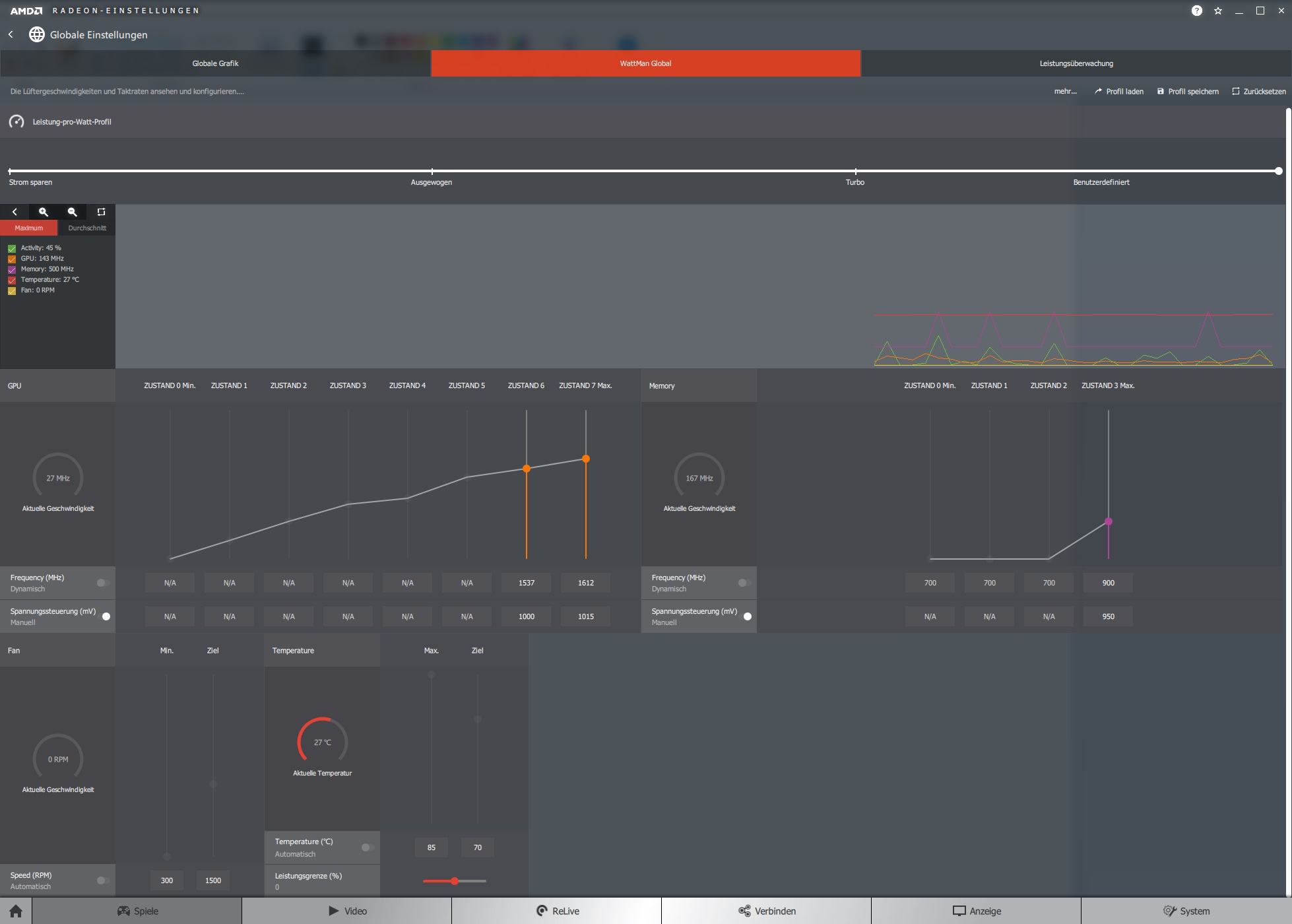Screen dimensions: 1292x924
Task: Click Profil laden
Action: [1118, 91]
